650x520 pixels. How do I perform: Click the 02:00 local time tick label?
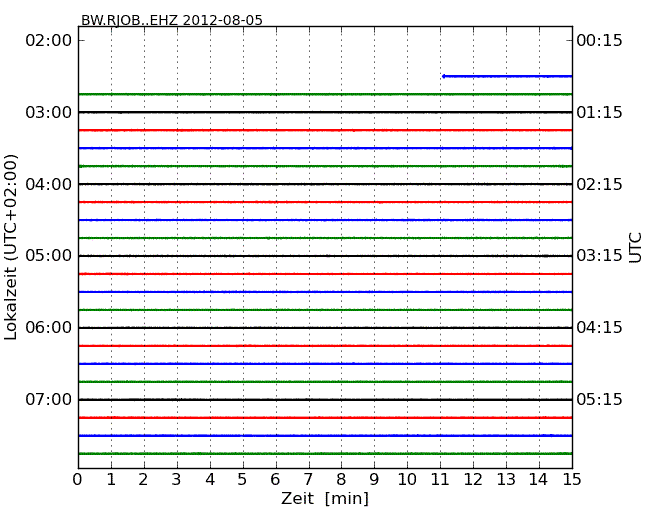tap(49, 41)
